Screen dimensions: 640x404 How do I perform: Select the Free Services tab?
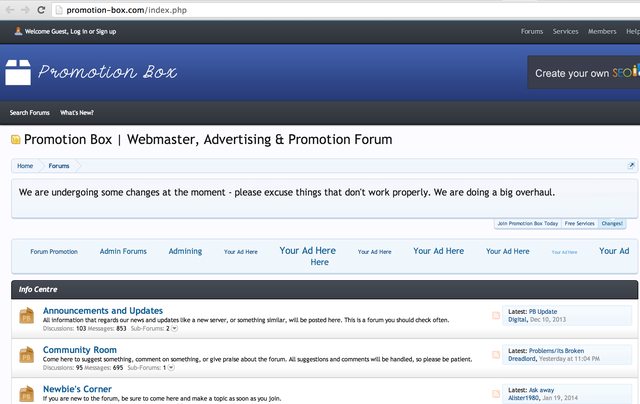(580, 224)
